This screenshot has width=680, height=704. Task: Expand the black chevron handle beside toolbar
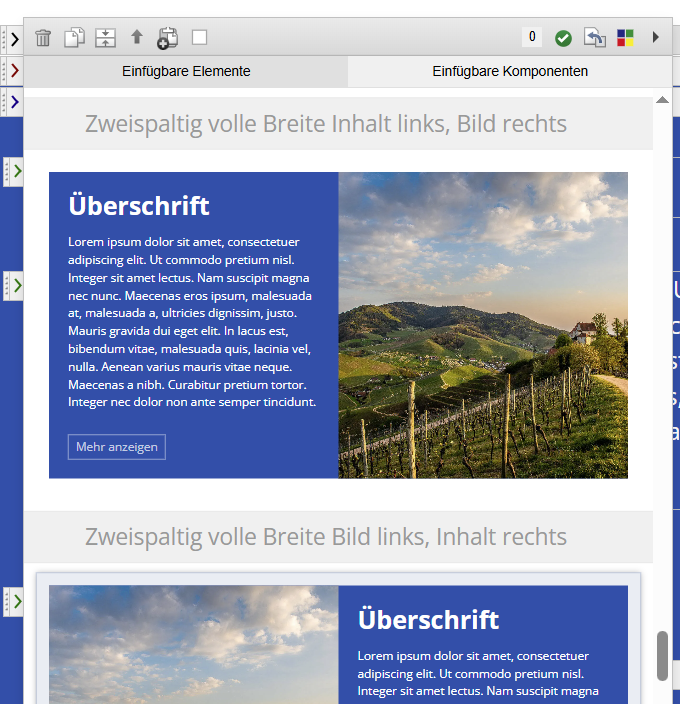click(x=14, y=40)
